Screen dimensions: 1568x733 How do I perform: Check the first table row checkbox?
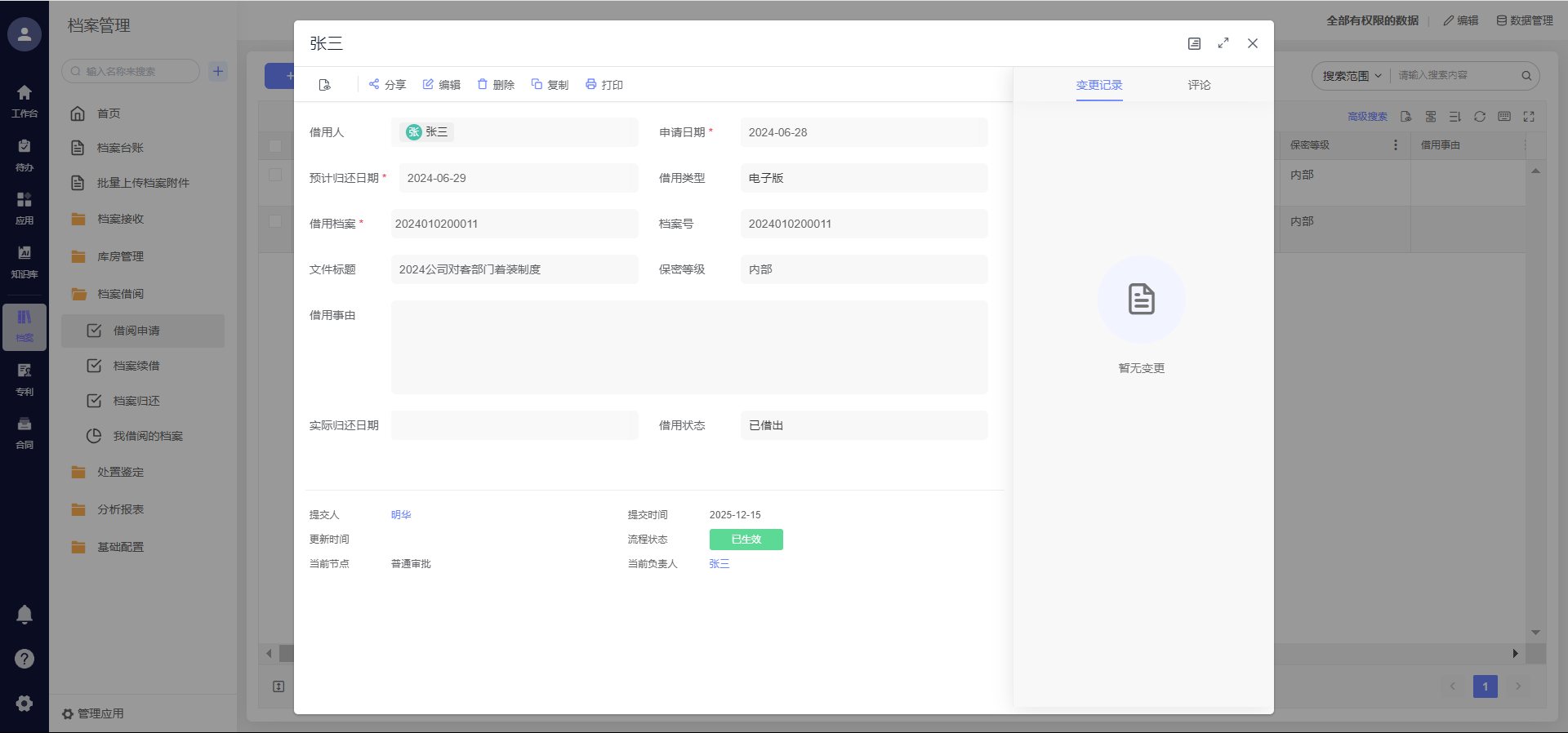(275, 175)
